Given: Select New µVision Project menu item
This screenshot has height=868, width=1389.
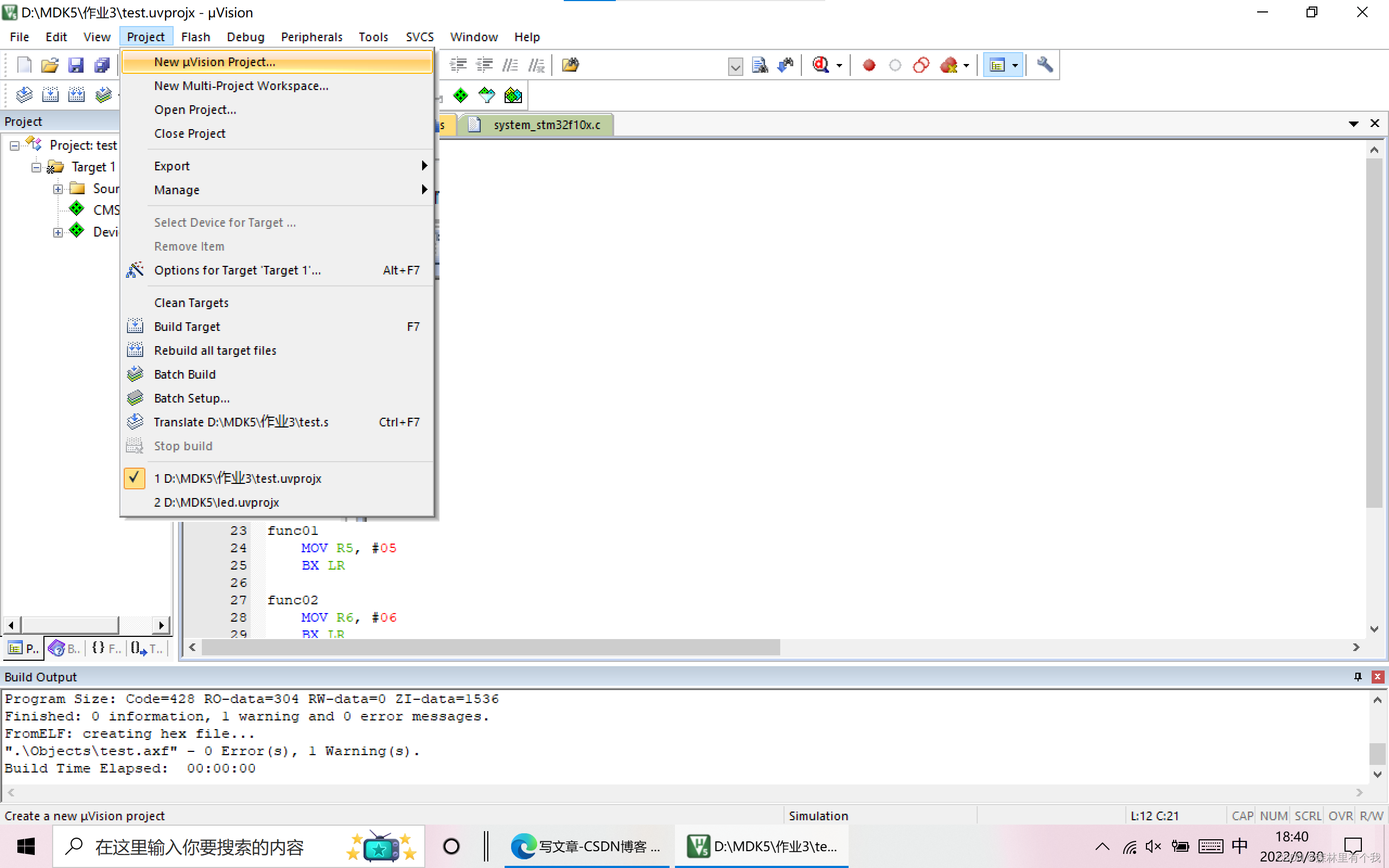Looking at the screenshot, I should (214, 62).
